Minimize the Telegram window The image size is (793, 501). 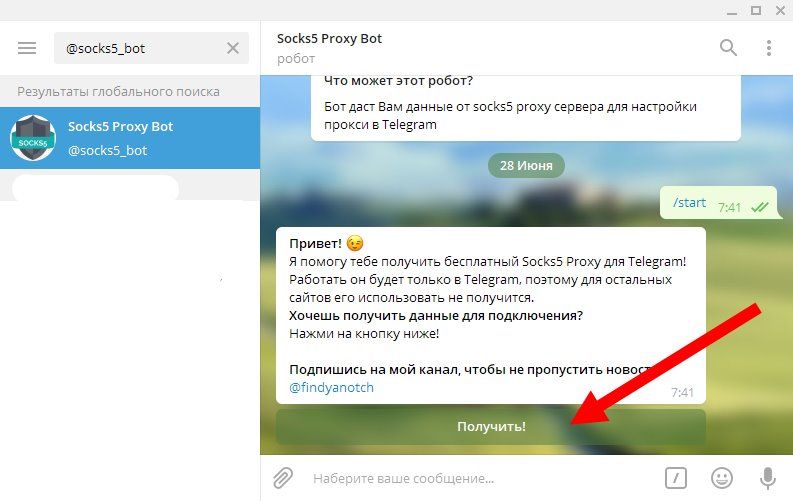click(731, 11)
